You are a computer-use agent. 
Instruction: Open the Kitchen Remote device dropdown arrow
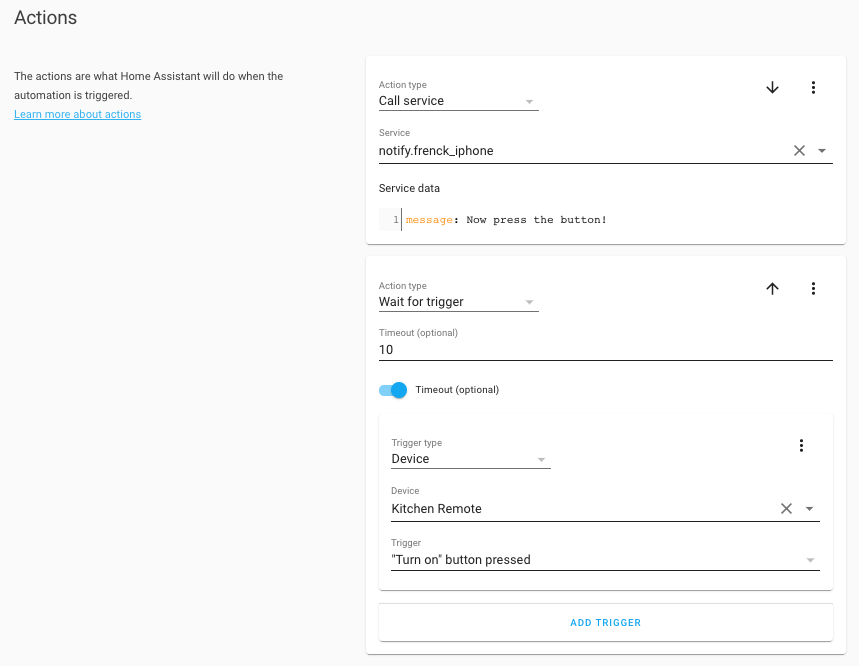pyautogui.click(x=809, y=508)
